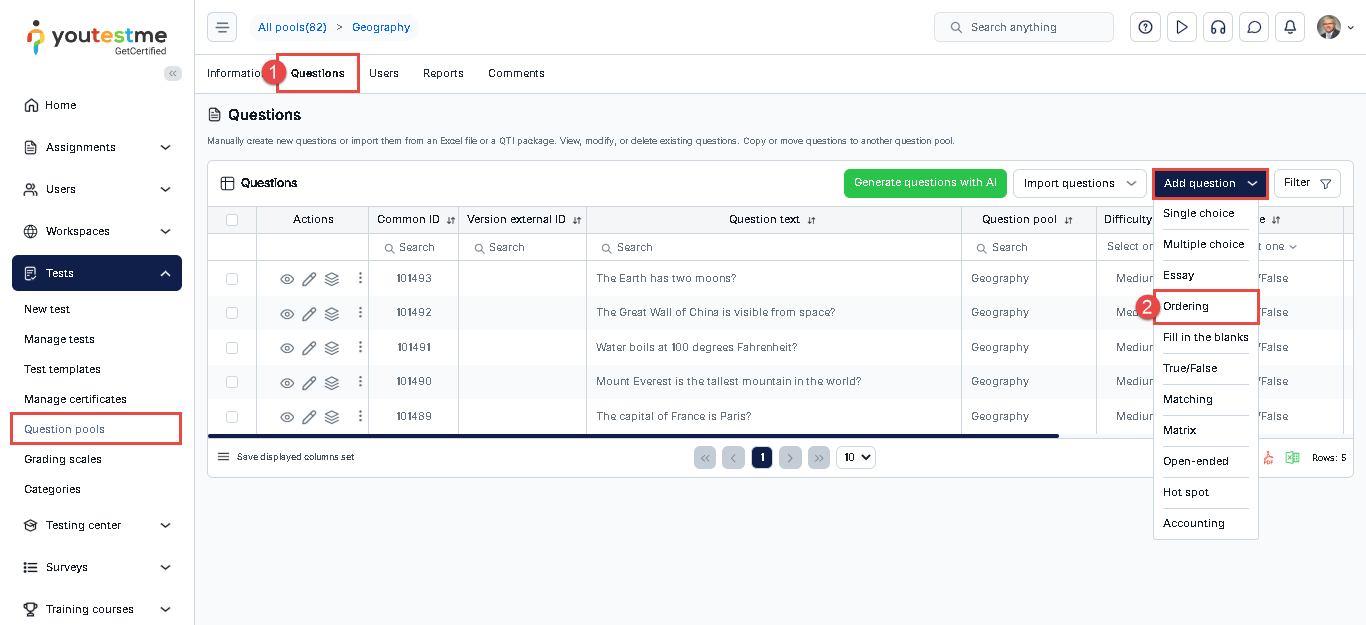Check the select-all checkbox in table header
1366x625 pixels.
click(232, 220)
